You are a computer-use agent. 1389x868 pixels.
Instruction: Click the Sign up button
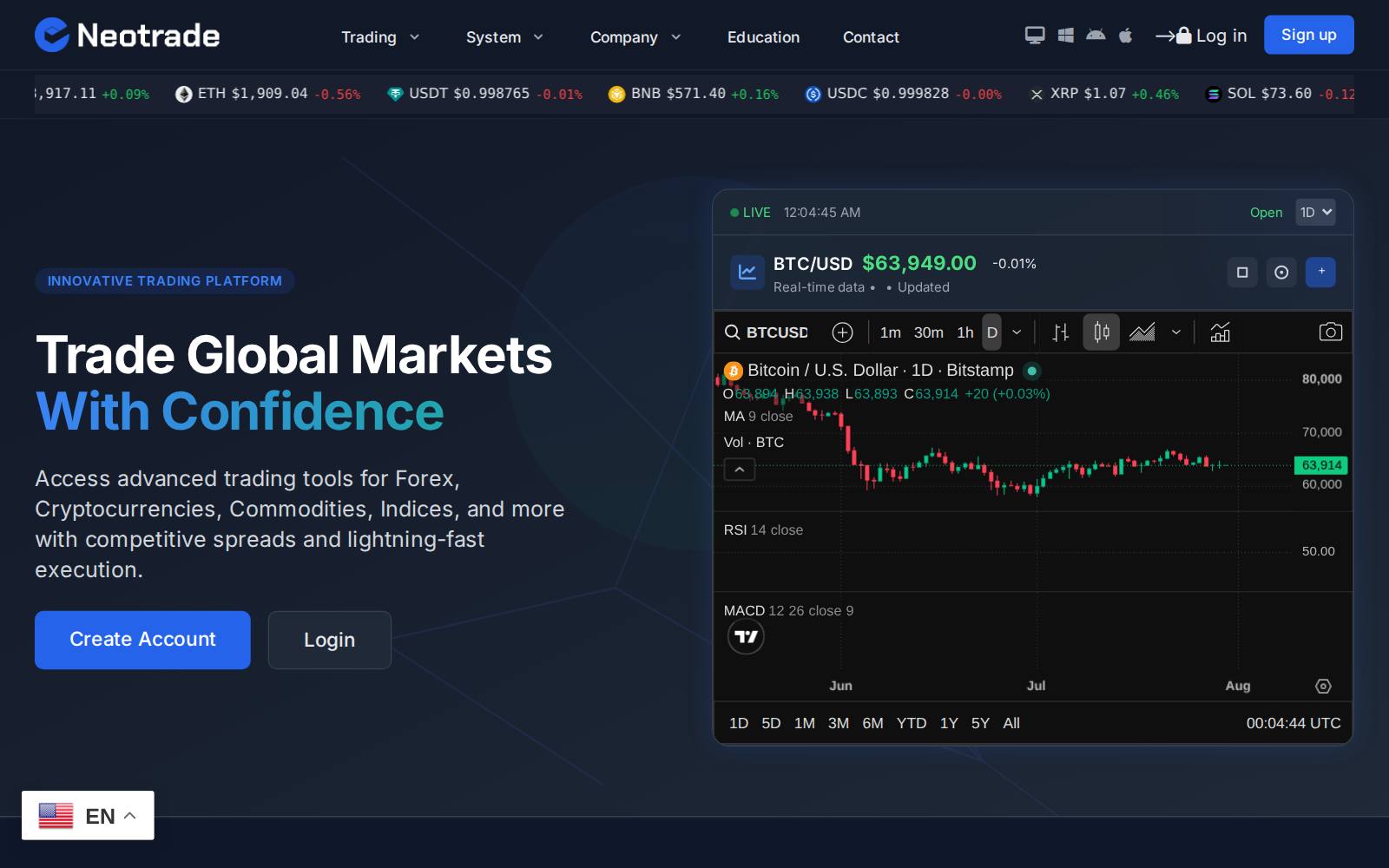tap(1308, 35)
